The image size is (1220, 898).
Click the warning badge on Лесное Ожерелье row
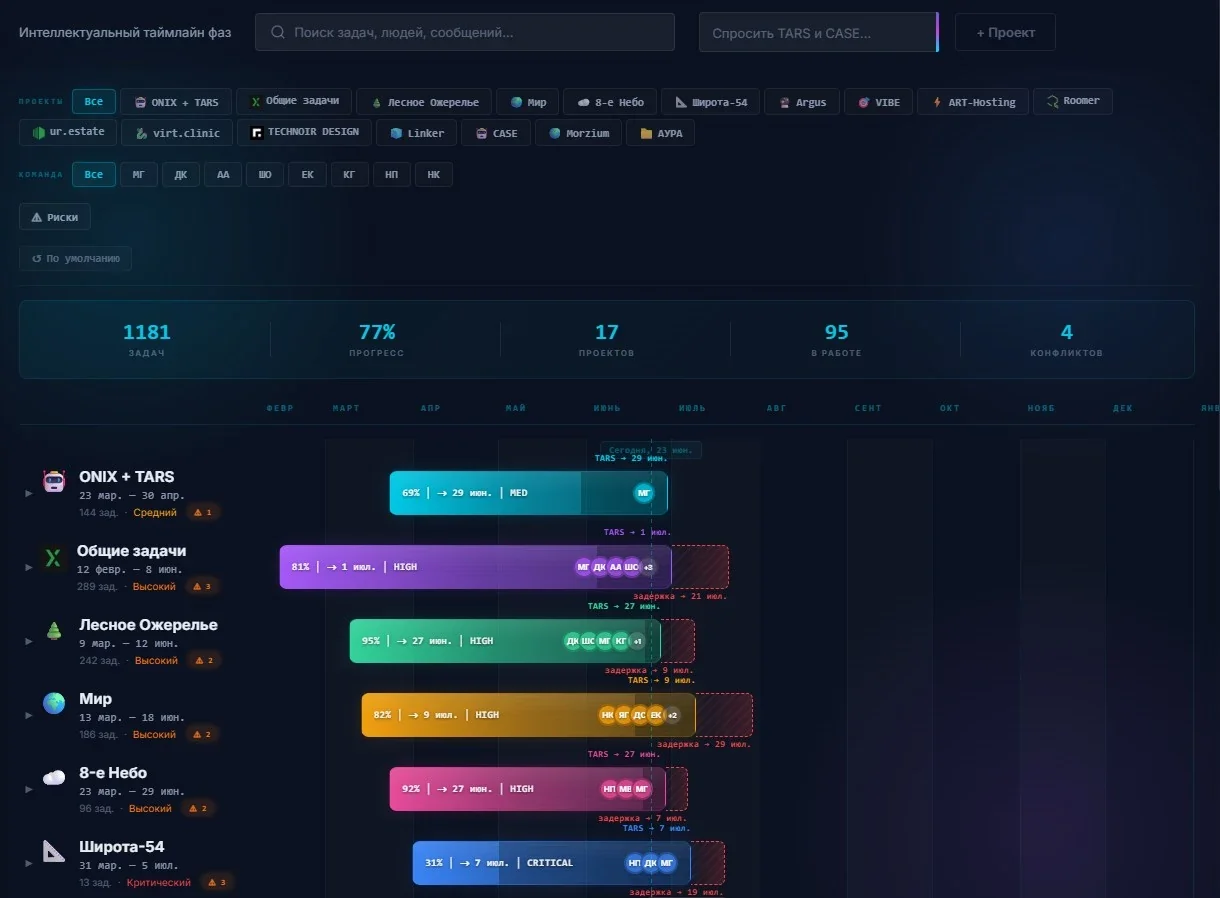[204, 660]
